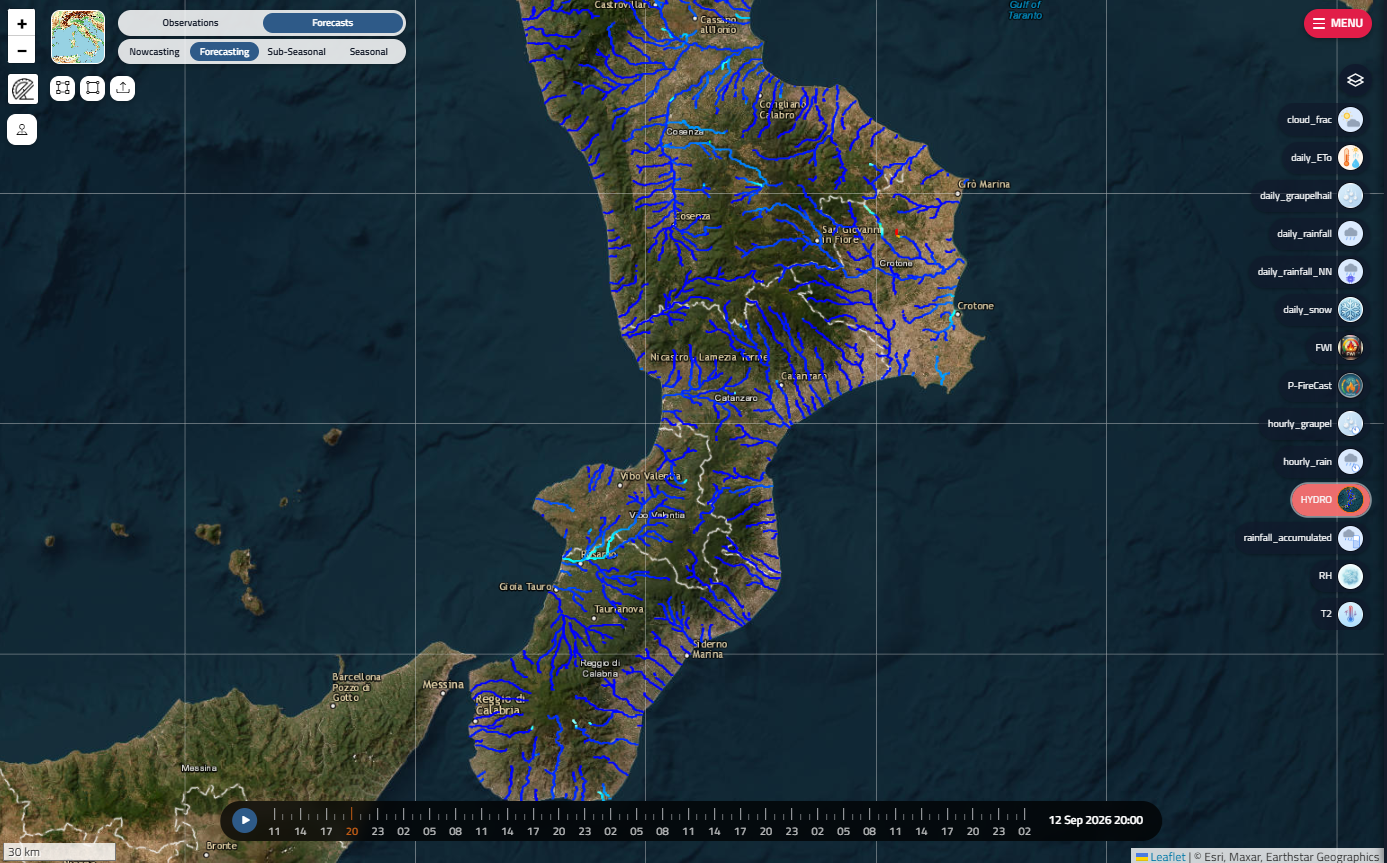Select the rectangle selection tool

pyautogui.click(x=93, y=88)
